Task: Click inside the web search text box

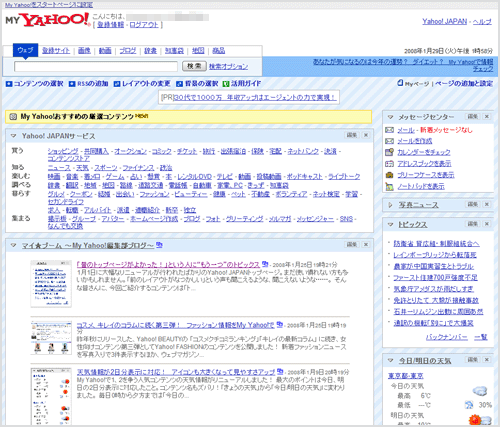Action: point(96,66)
